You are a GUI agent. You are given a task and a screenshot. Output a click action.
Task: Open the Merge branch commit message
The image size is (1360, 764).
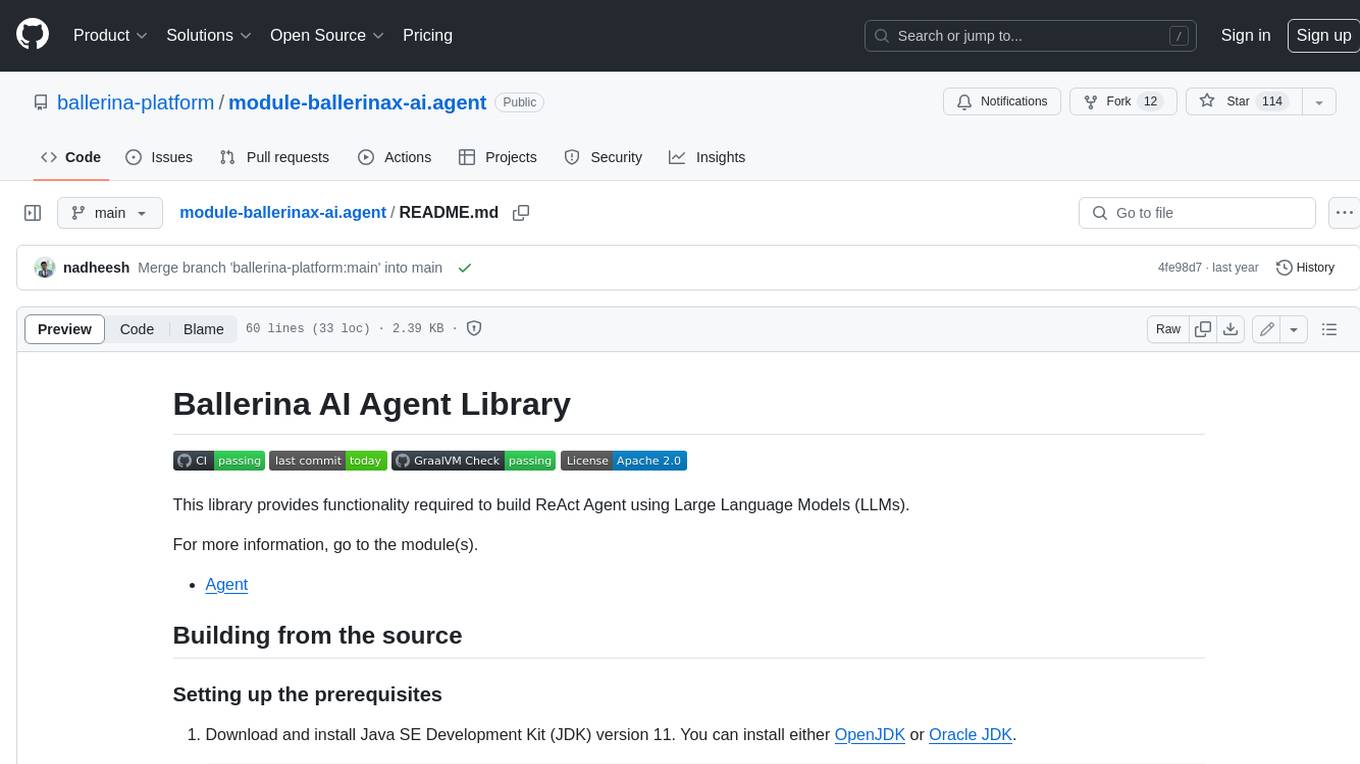click(290, 267)
